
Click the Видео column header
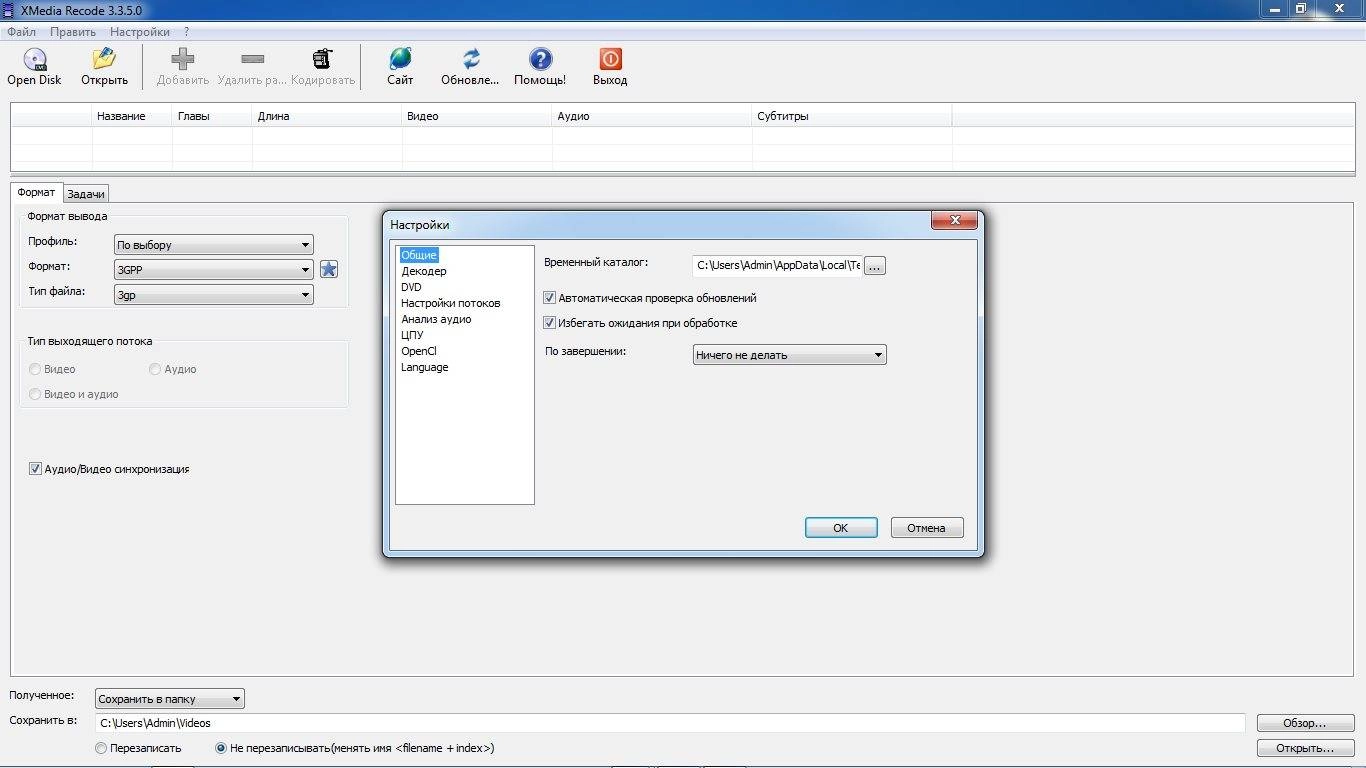point(477,116)
